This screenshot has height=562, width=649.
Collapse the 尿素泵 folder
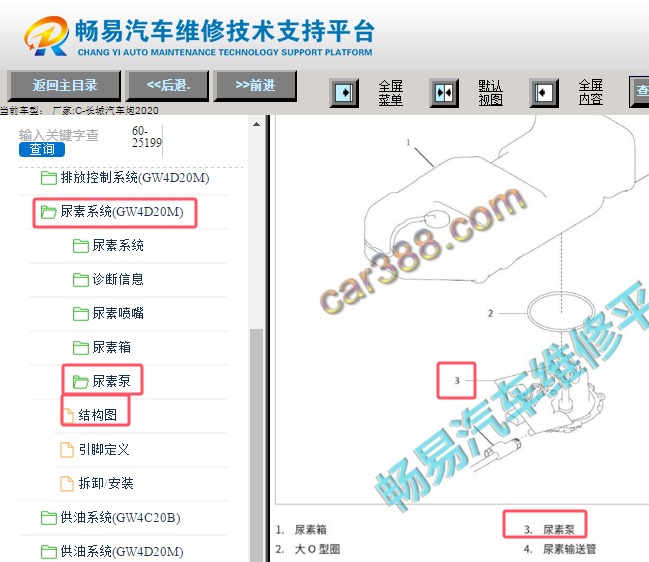coord(111,382)
